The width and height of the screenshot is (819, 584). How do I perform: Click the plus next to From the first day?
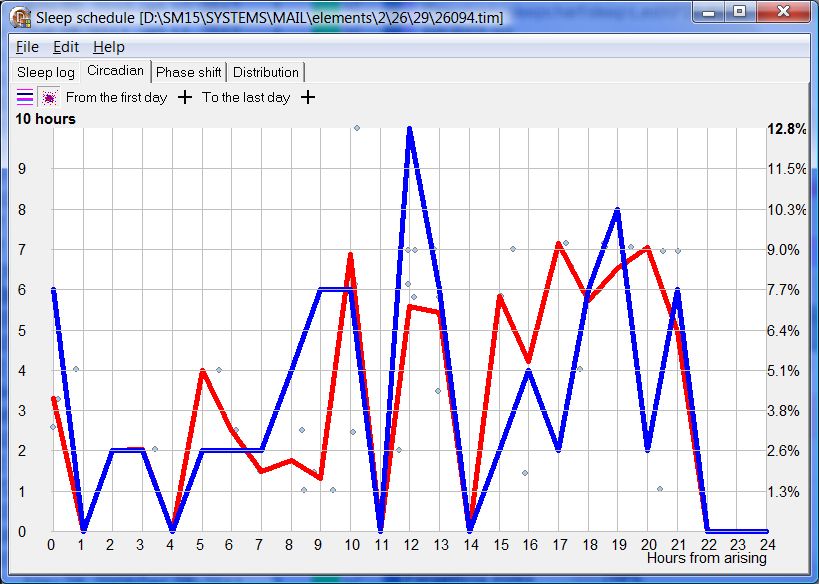pyautogui.click(x=184, y=97)
